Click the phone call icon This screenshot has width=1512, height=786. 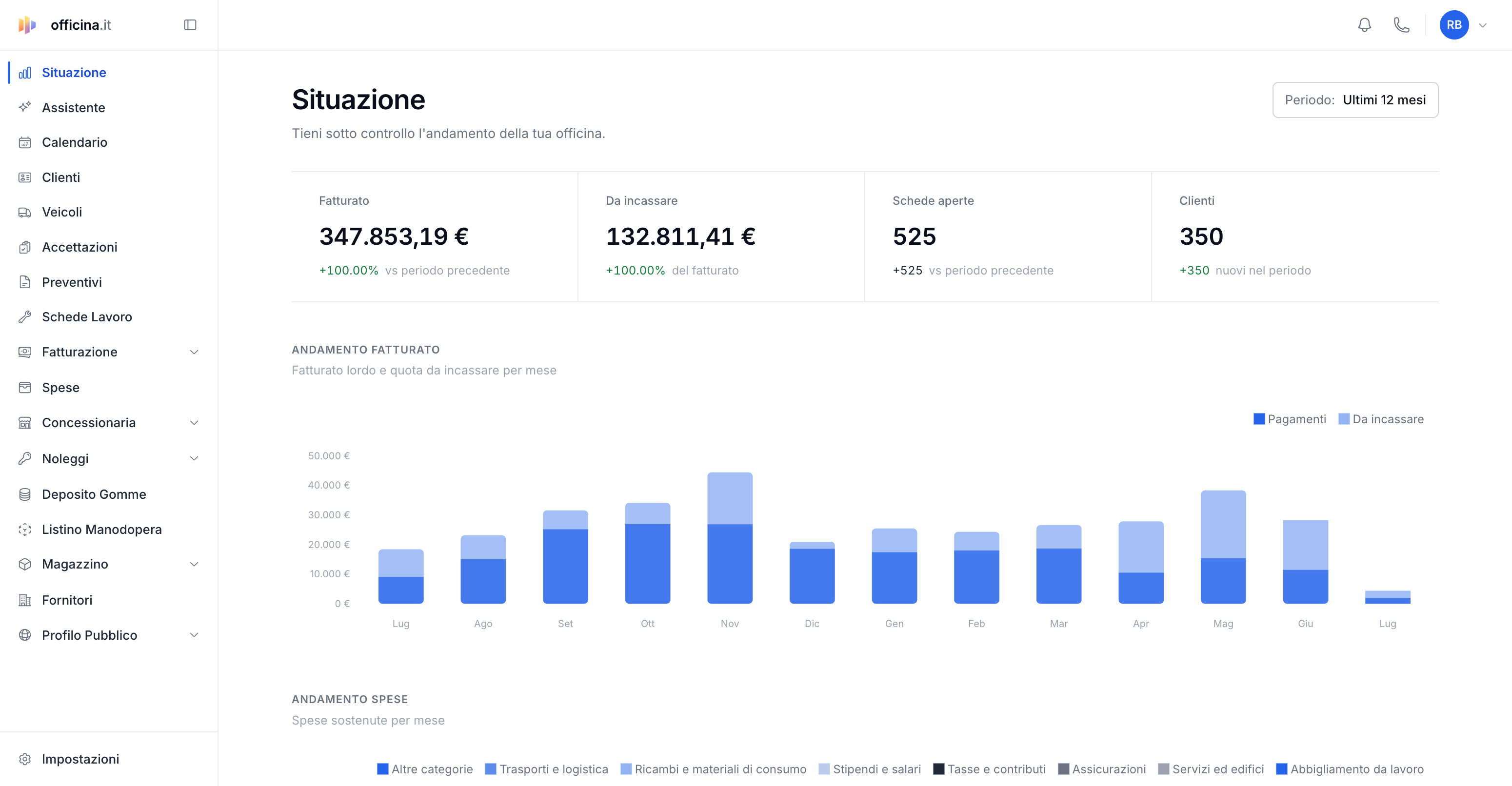[1401, 25]
